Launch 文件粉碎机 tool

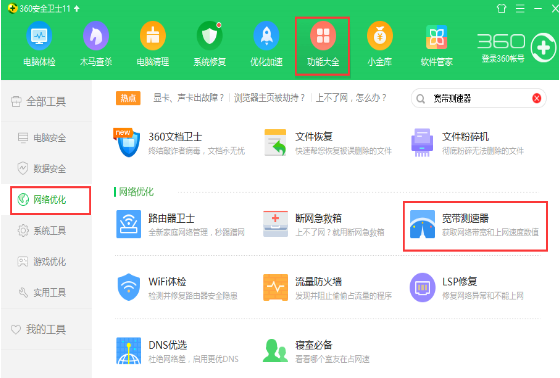pyautogui.click(x=468, y=143)
